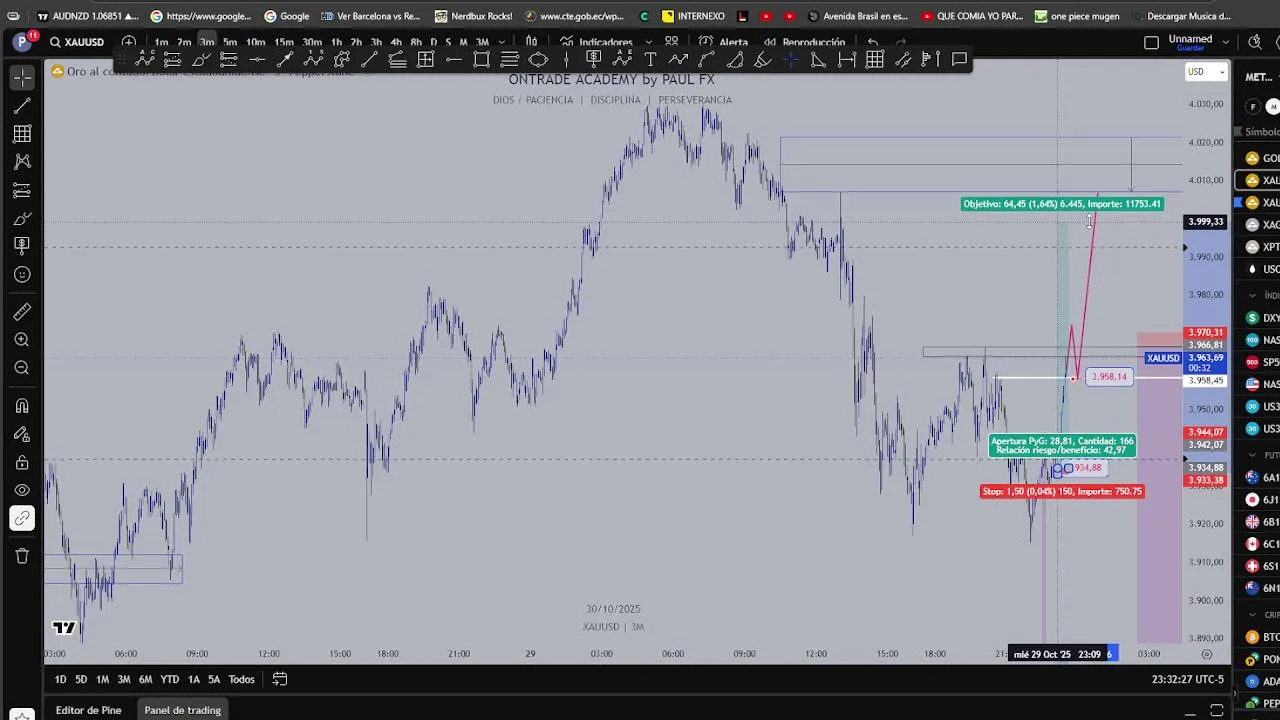1280x720 pixels.
Task: Click the zoom in magnifier tool
Action: coord(22,340)
